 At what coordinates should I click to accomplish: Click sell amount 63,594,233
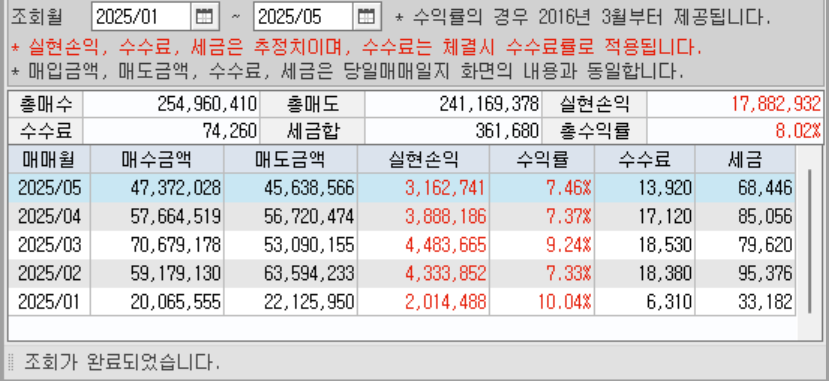coord(309,273)
